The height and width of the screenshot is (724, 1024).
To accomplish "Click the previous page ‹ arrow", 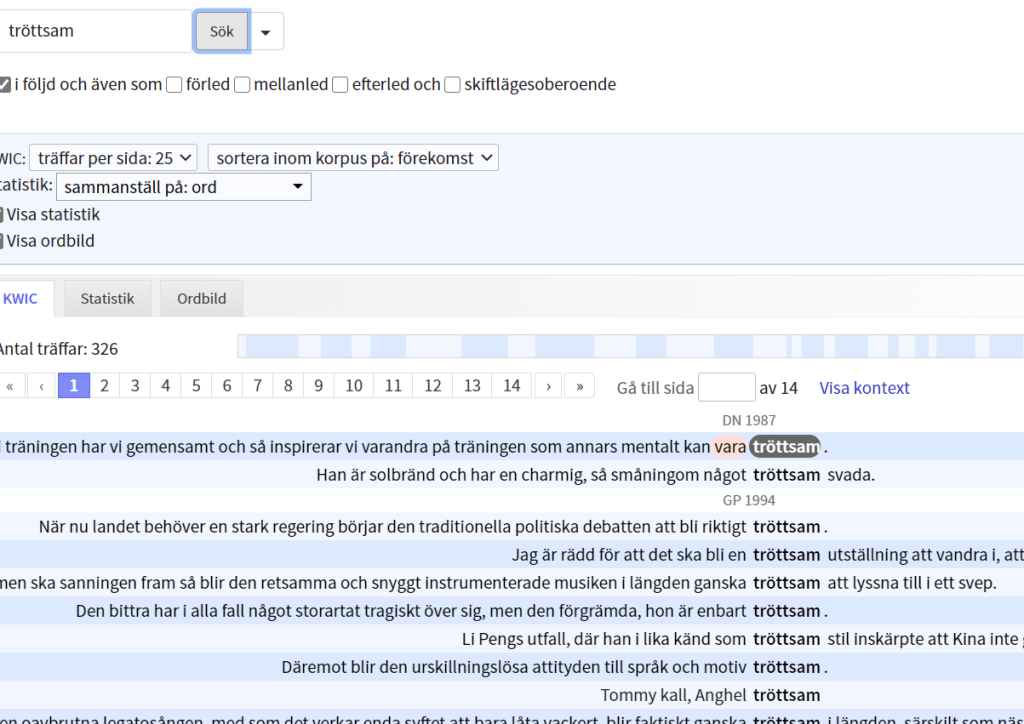I will click(x=42, y=386).
